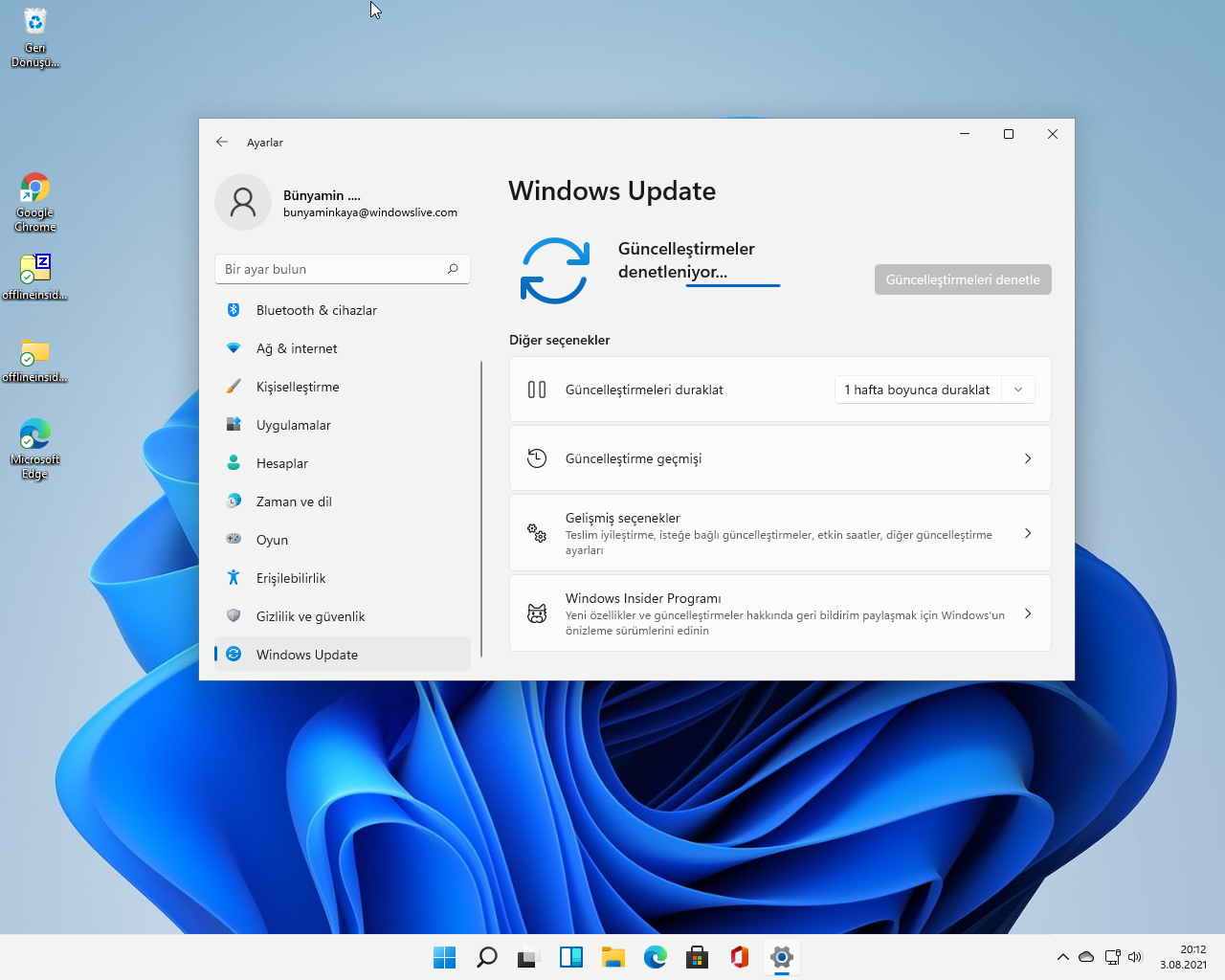Click the person icon beside Hesaplar
Screen dimensions: 1225x980
[234, 463]
